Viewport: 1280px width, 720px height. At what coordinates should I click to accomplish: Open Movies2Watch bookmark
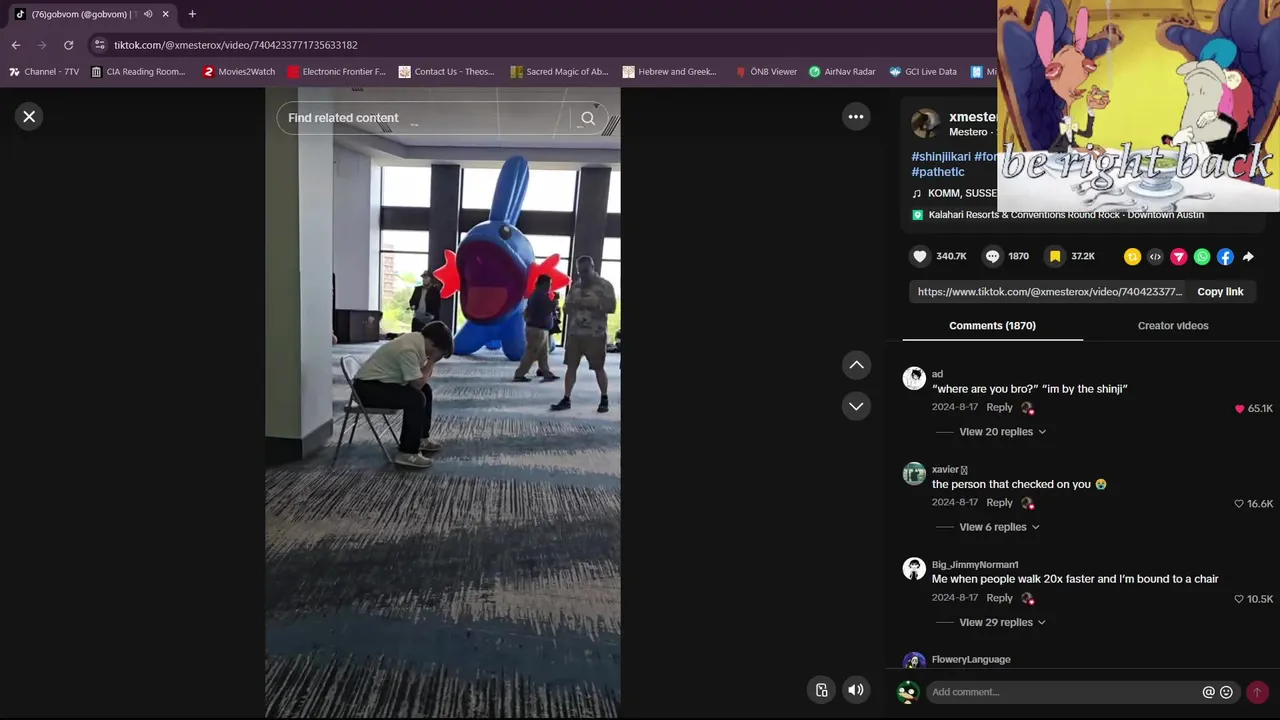tap(239, 72)
